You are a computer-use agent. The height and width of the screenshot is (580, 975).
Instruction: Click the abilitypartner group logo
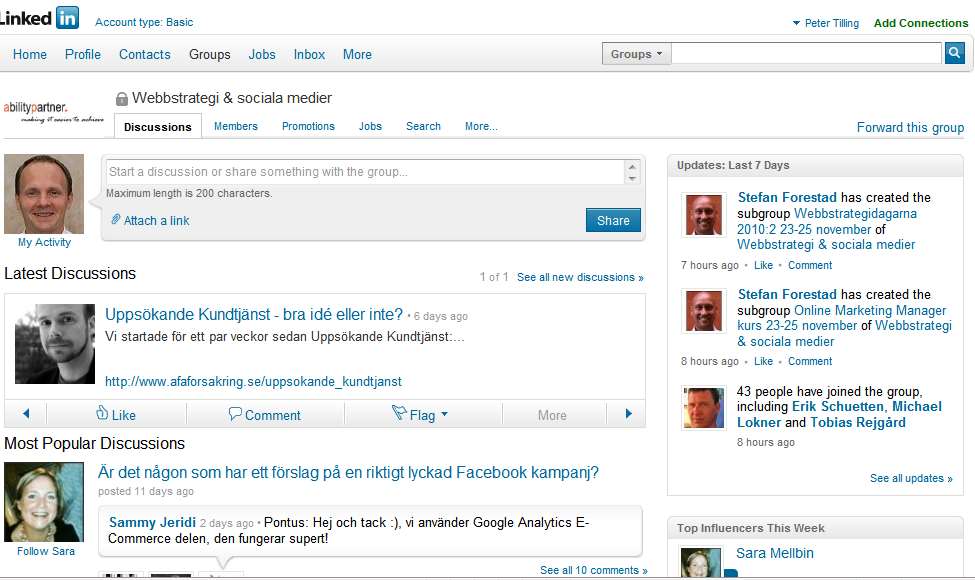53,112
